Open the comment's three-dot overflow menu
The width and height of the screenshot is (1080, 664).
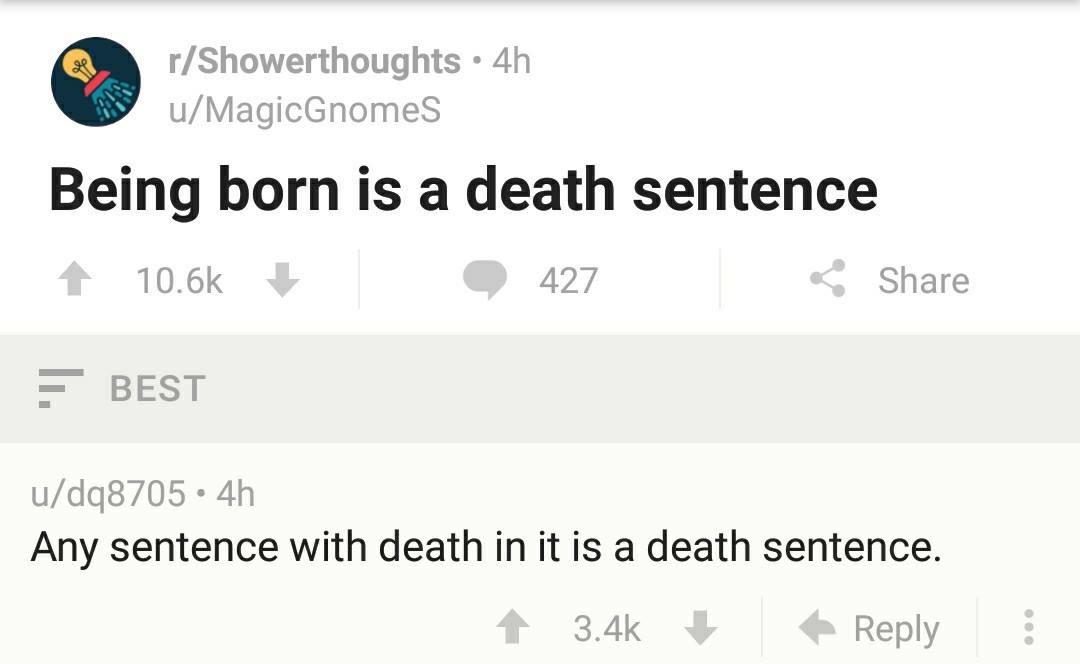coord(1028,627)
